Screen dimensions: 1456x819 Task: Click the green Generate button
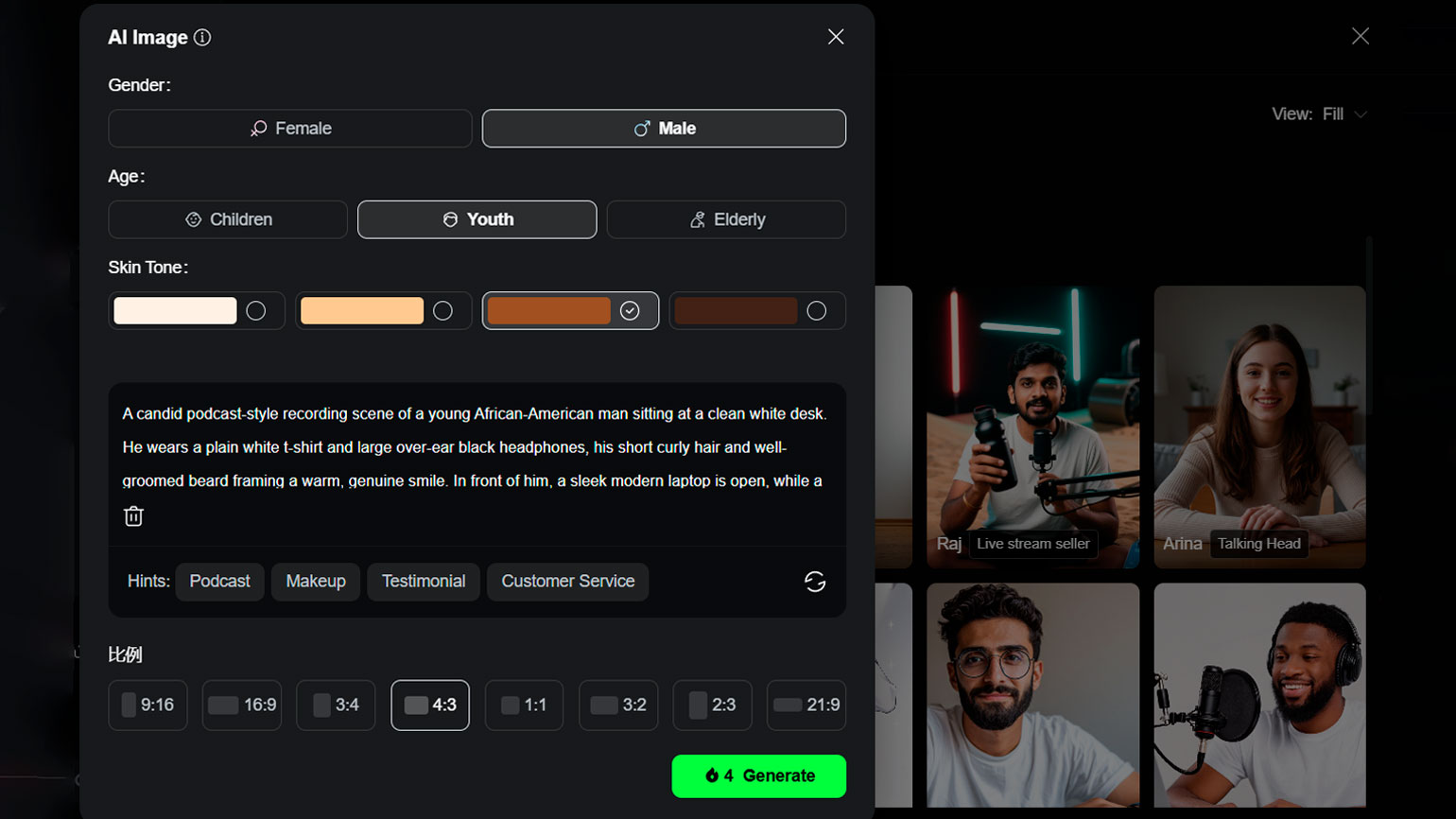758,775
